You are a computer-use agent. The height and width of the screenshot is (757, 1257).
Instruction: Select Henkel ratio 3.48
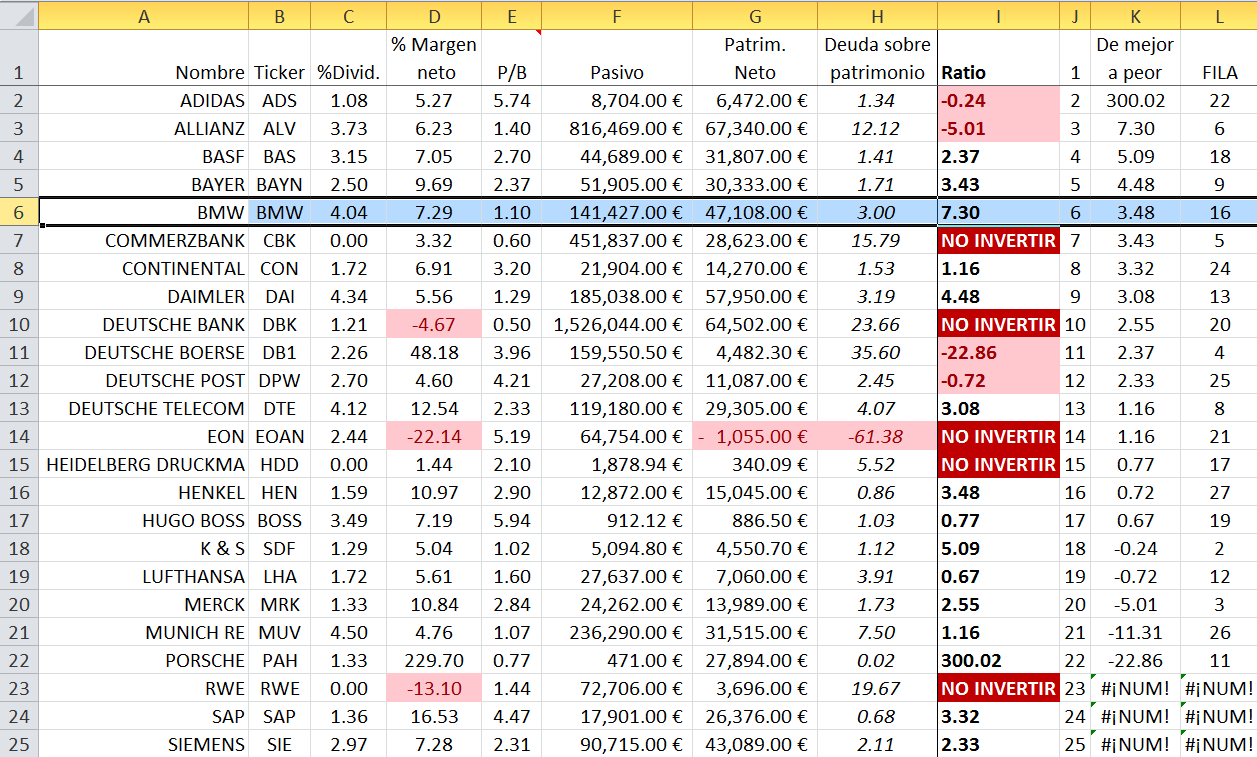998,492
